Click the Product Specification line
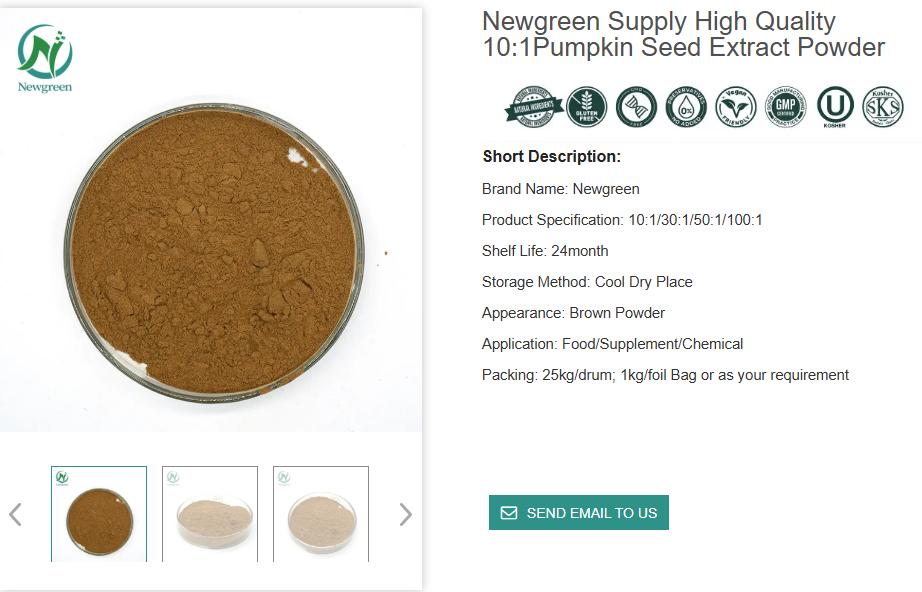This screenshot has width=922, height=592. [x=621, y=220]
